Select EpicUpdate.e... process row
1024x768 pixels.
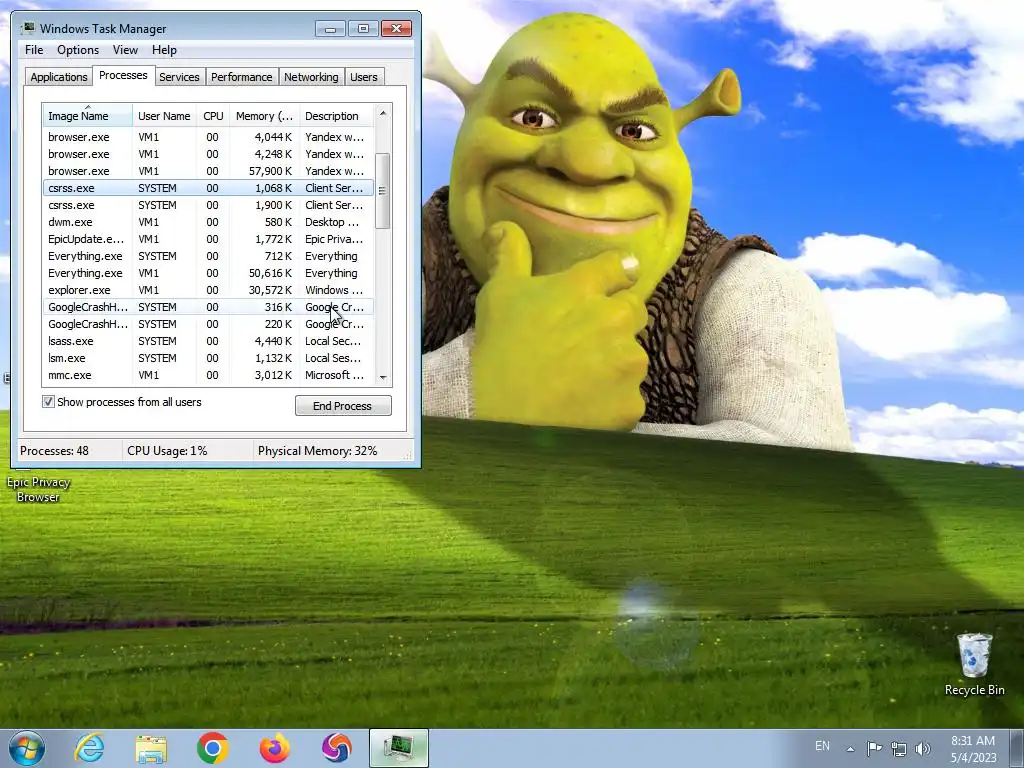pyautogui.click(x=208, y=239)
